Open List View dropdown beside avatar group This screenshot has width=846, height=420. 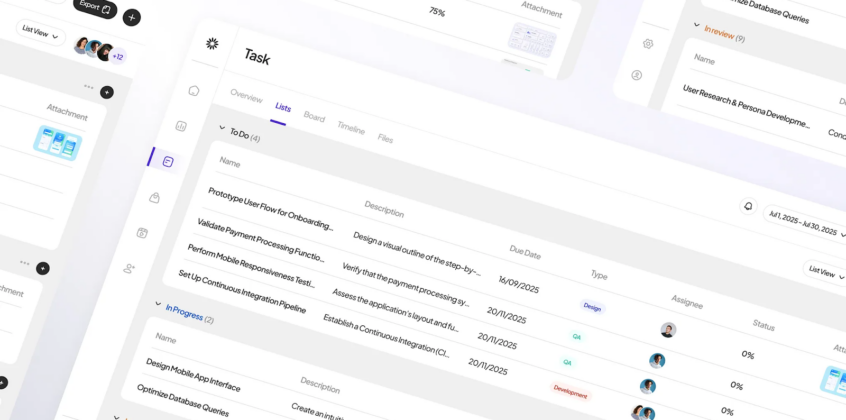point(40,34)
